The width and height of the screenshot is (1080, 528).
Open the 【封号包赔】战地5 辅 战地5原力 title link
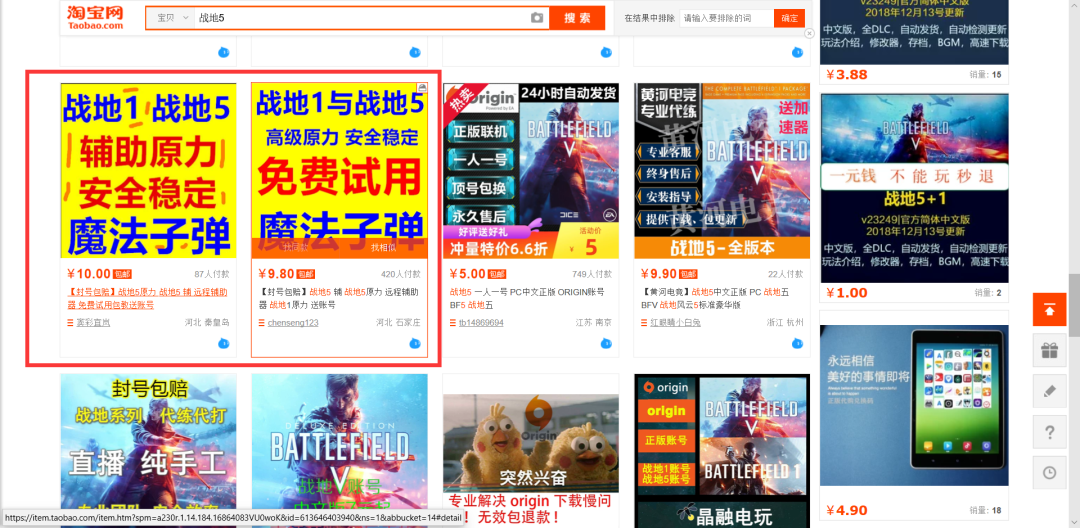(x=338, y=298)
